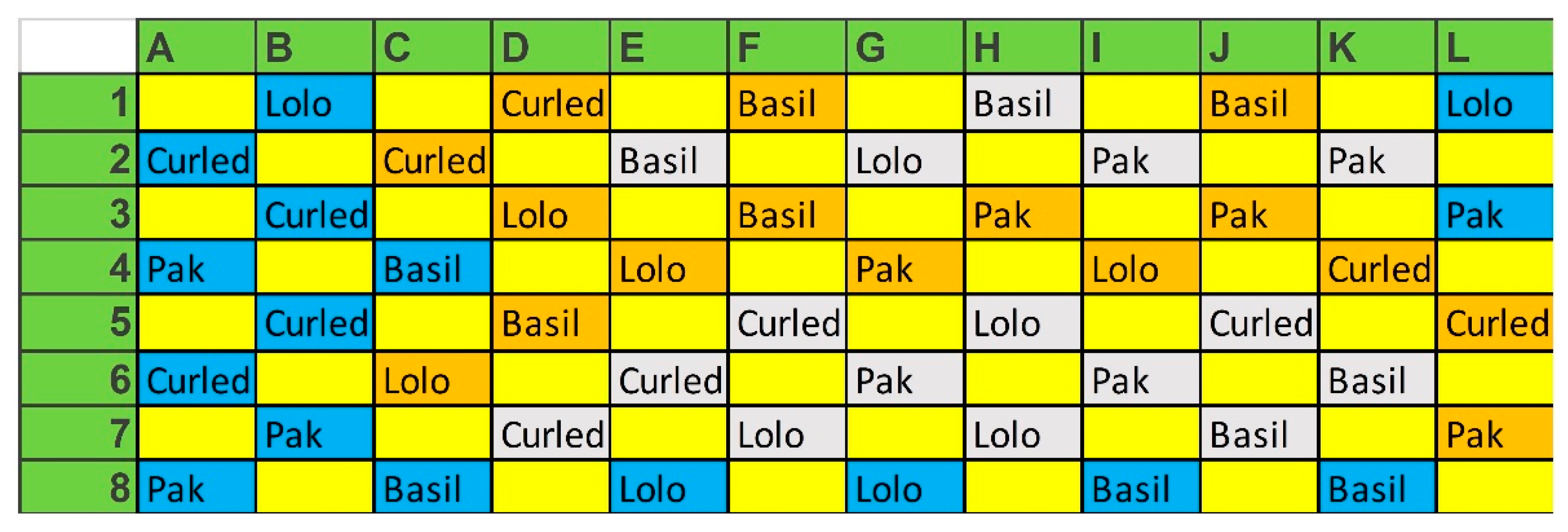Click the blue Pak cell in B7
Viewport: 1568px width, 532px height.
pyautogui.click(x=315, y=433)
